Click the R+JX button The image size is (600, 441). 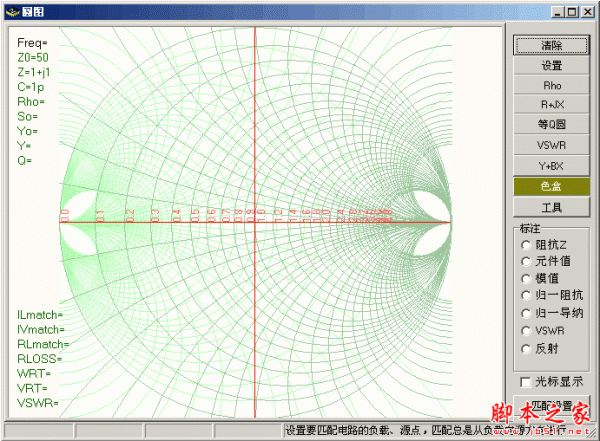(551, 105)
